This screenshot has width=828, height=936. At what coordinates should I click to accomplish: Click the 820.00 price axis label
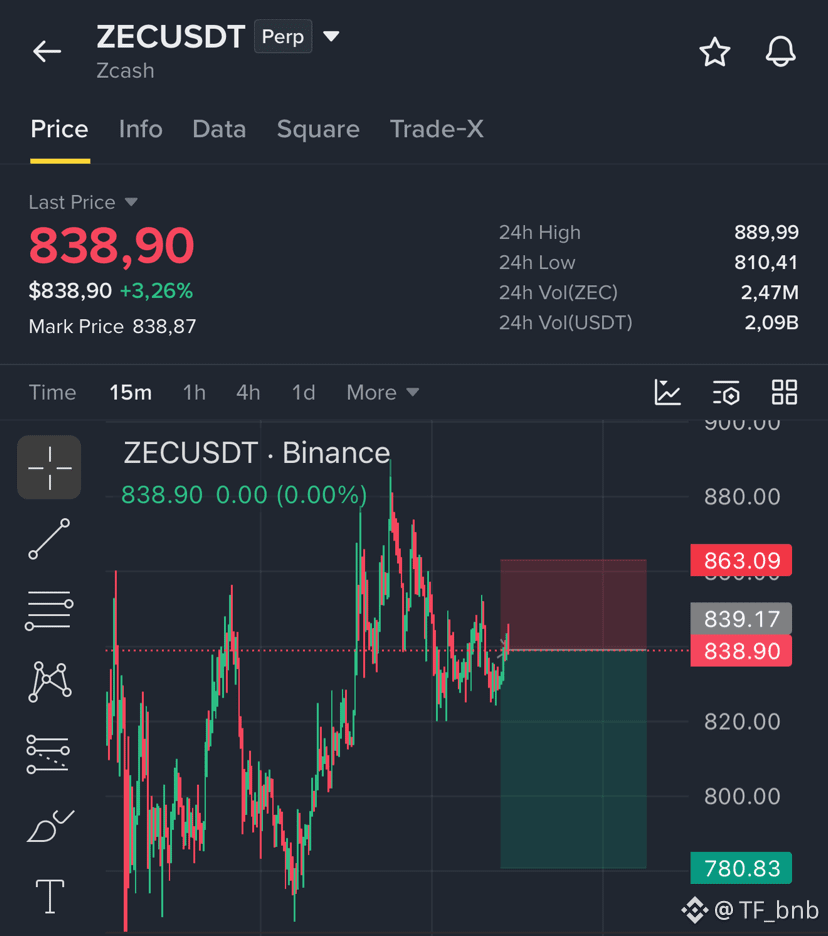(742, 722)
